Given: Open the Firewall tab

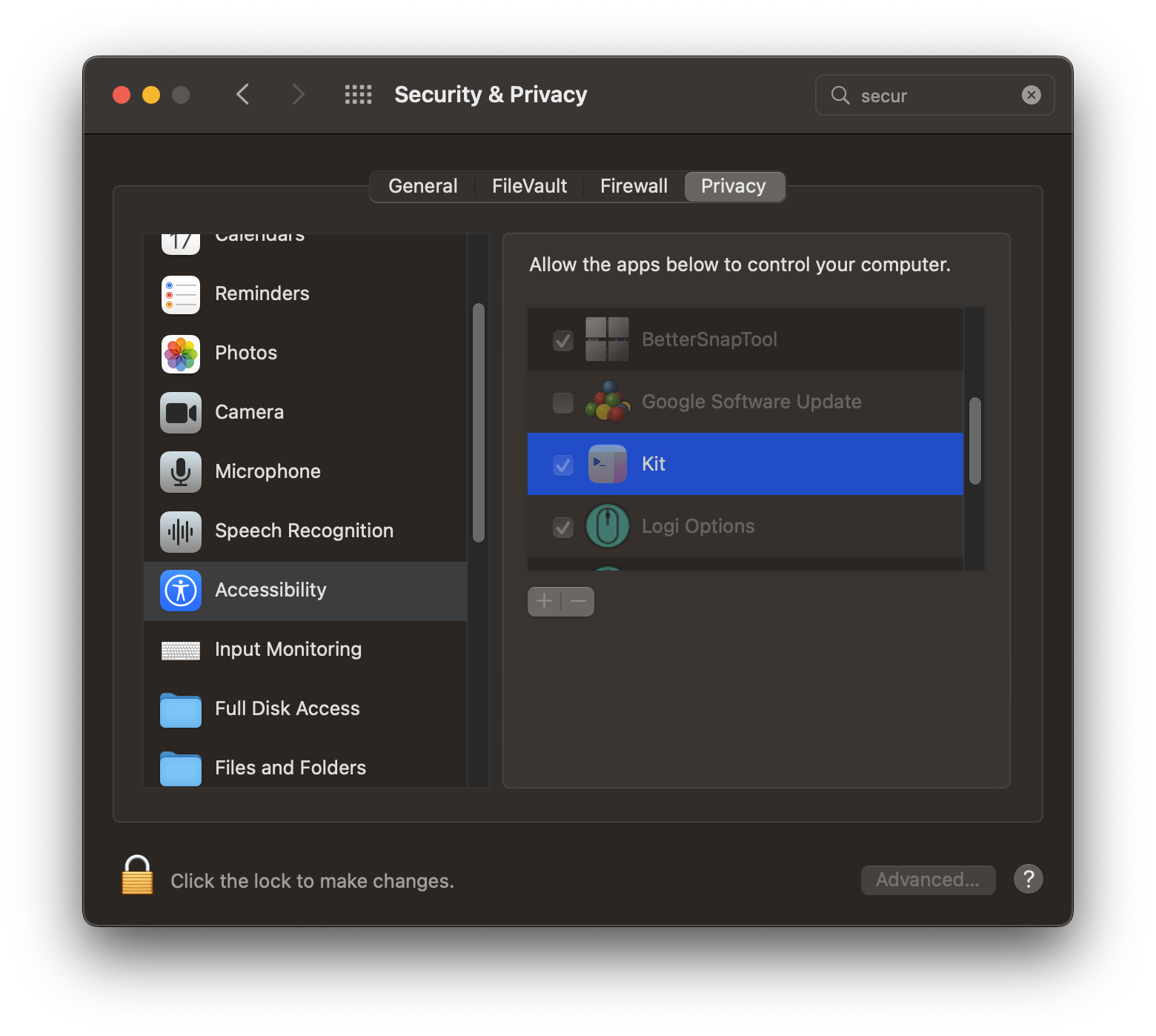Looking at the screenshot, I should (634, 186).
